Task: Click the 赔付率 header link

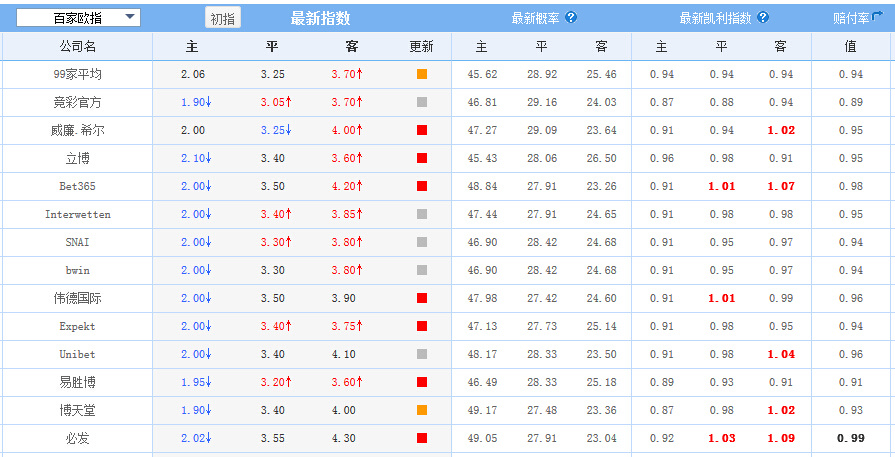Action: [852, 18]
